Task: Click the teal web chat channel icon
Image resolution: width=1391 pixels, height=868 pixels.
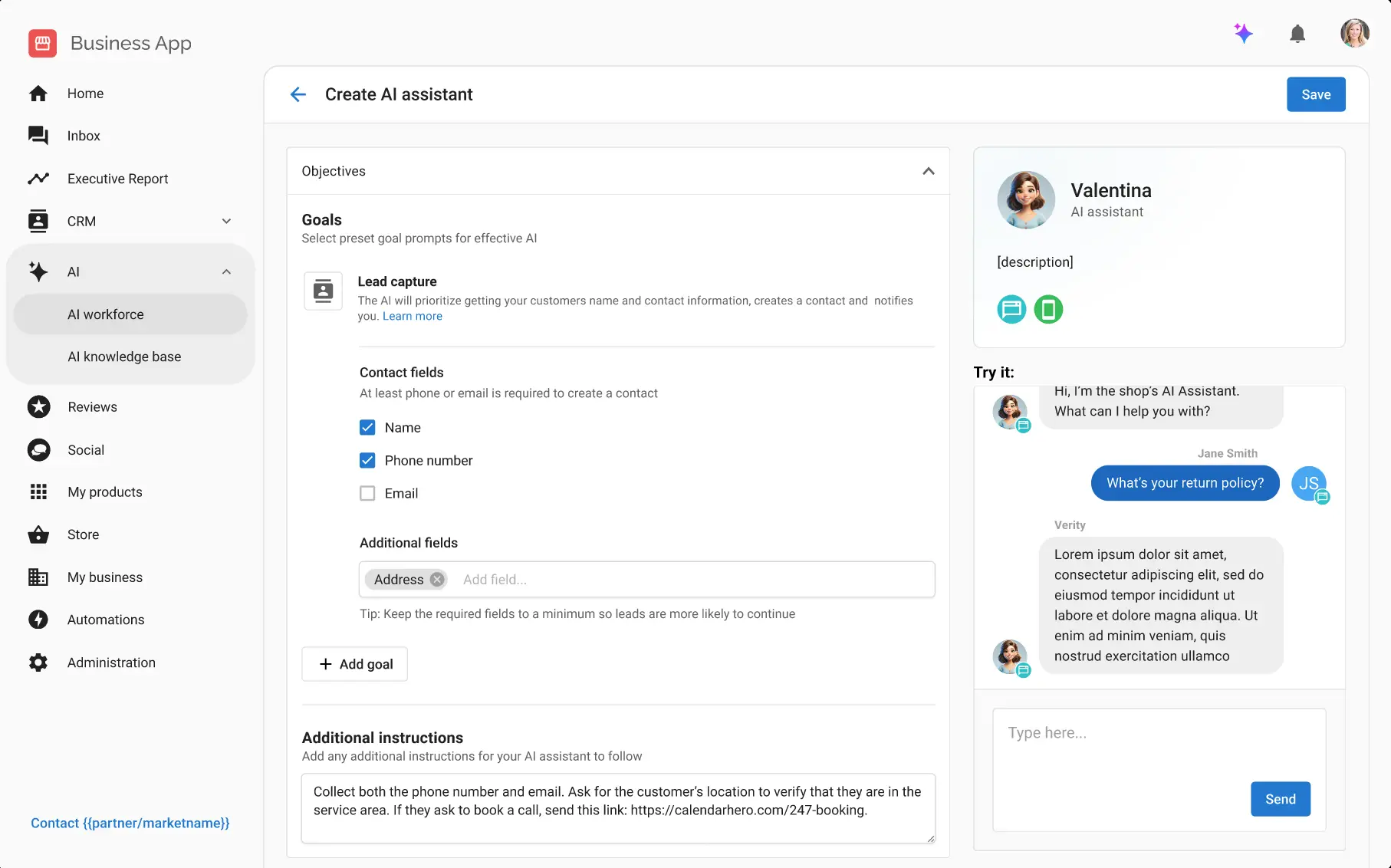Action: coord(1011,310)
